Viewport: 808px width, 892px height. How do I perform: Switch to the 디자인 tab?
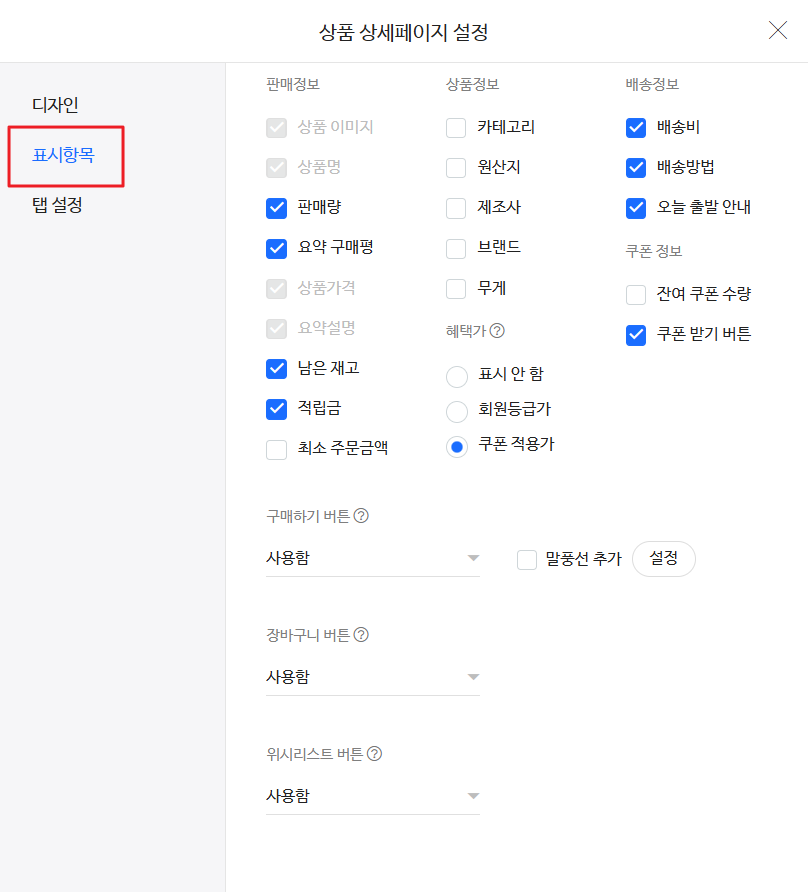click(55, 105)
